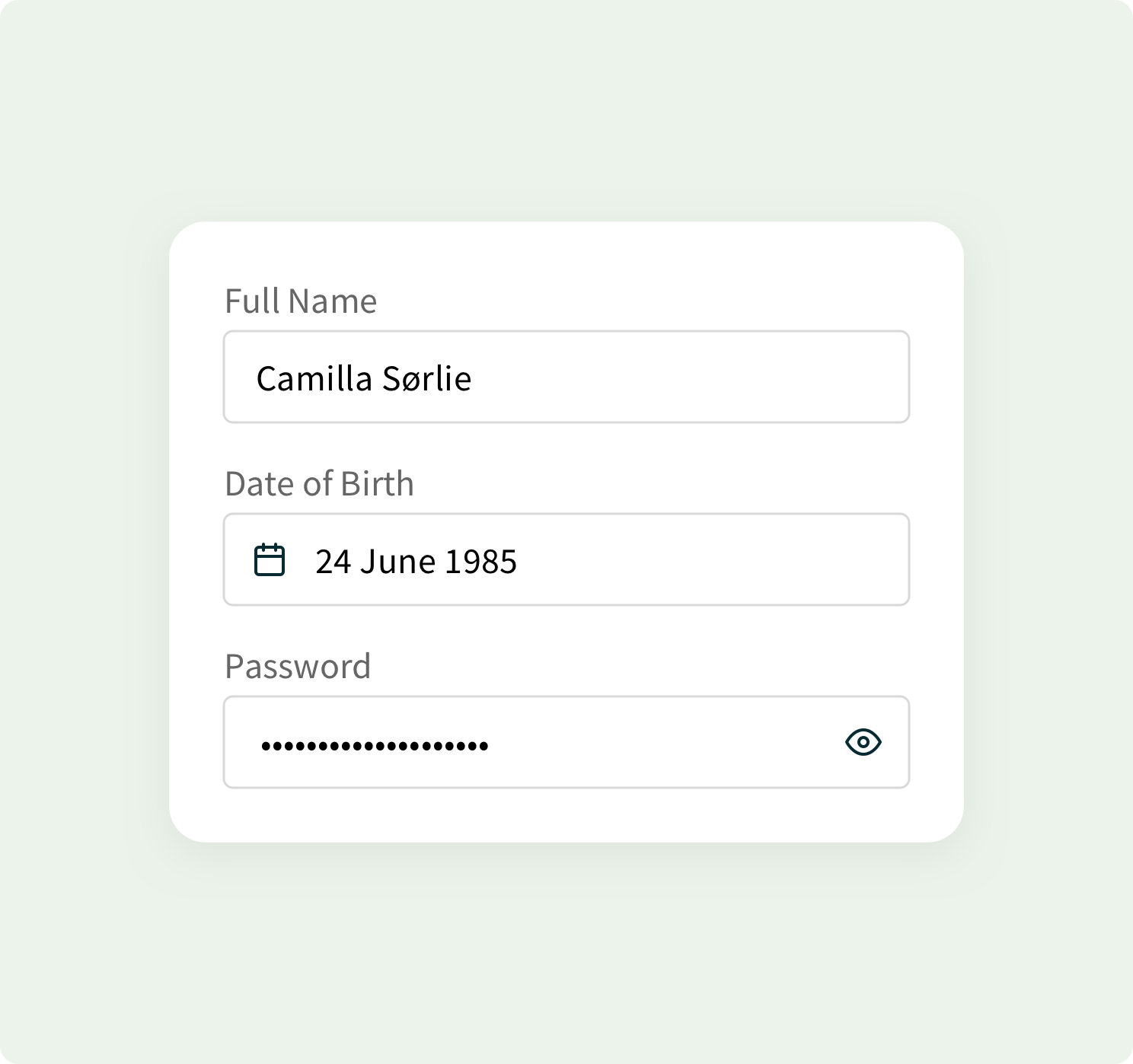The width and height of the screenshot is (1133, 1064).
Task: Click the "Password" label text
Action: click(x=298, y=667)
